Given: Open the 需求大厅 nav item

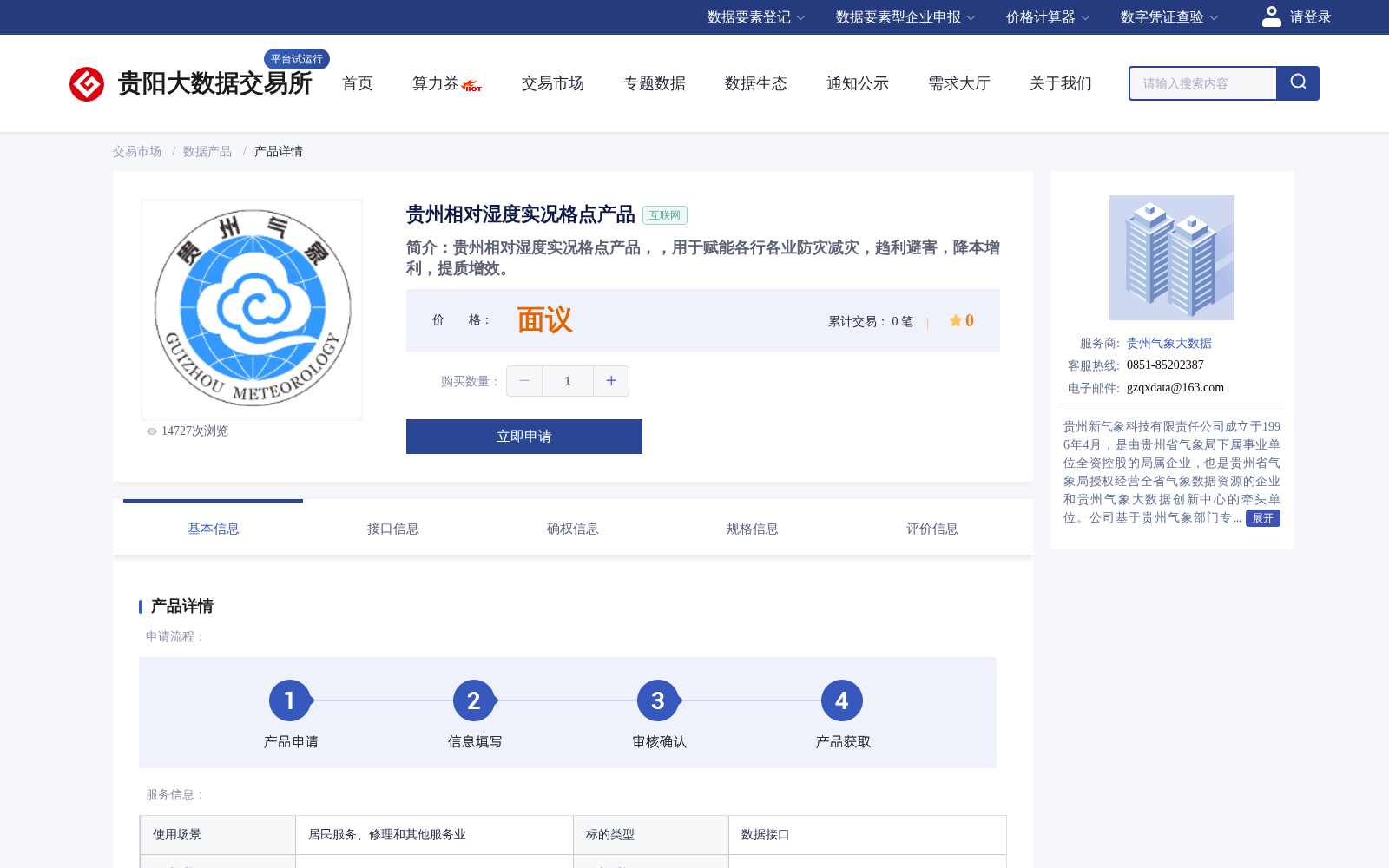Looking at the screenshot, I should pos(959,83).
